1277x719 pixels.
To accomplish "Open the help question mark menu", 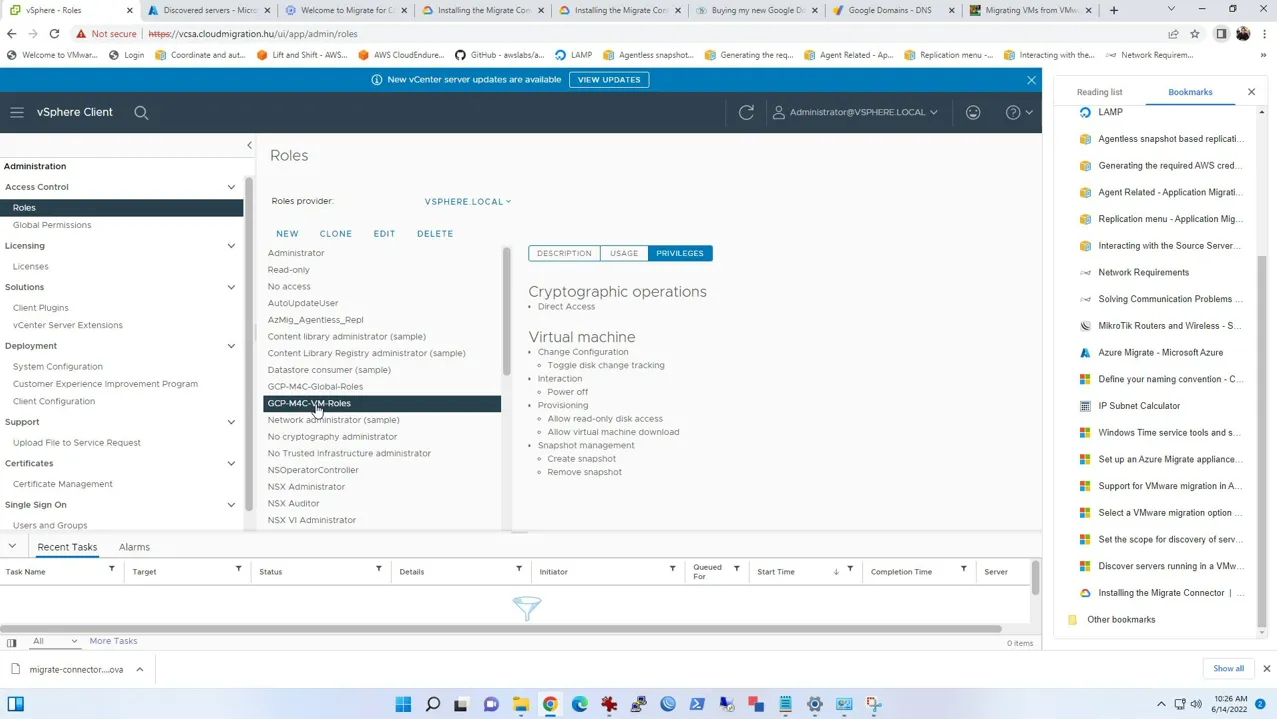I will (x=1019, y=112).
